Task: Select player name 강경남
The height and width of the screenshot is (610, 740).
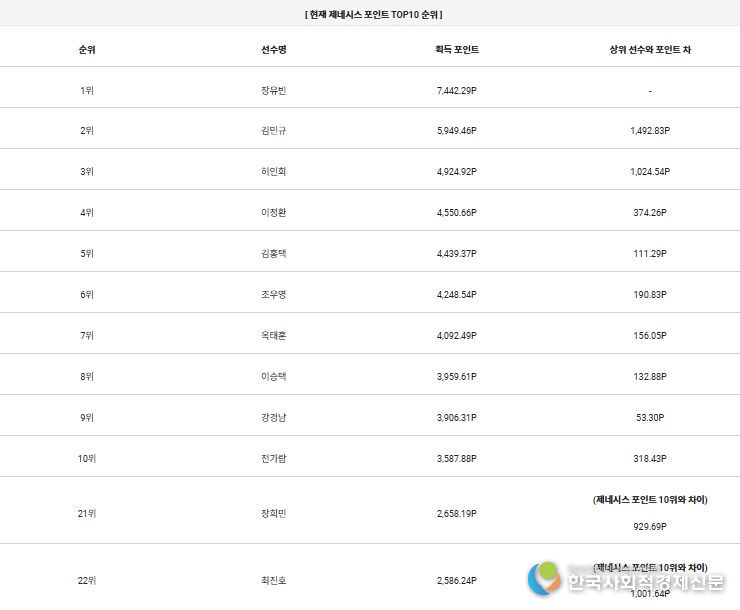Action: click(274, 418)
